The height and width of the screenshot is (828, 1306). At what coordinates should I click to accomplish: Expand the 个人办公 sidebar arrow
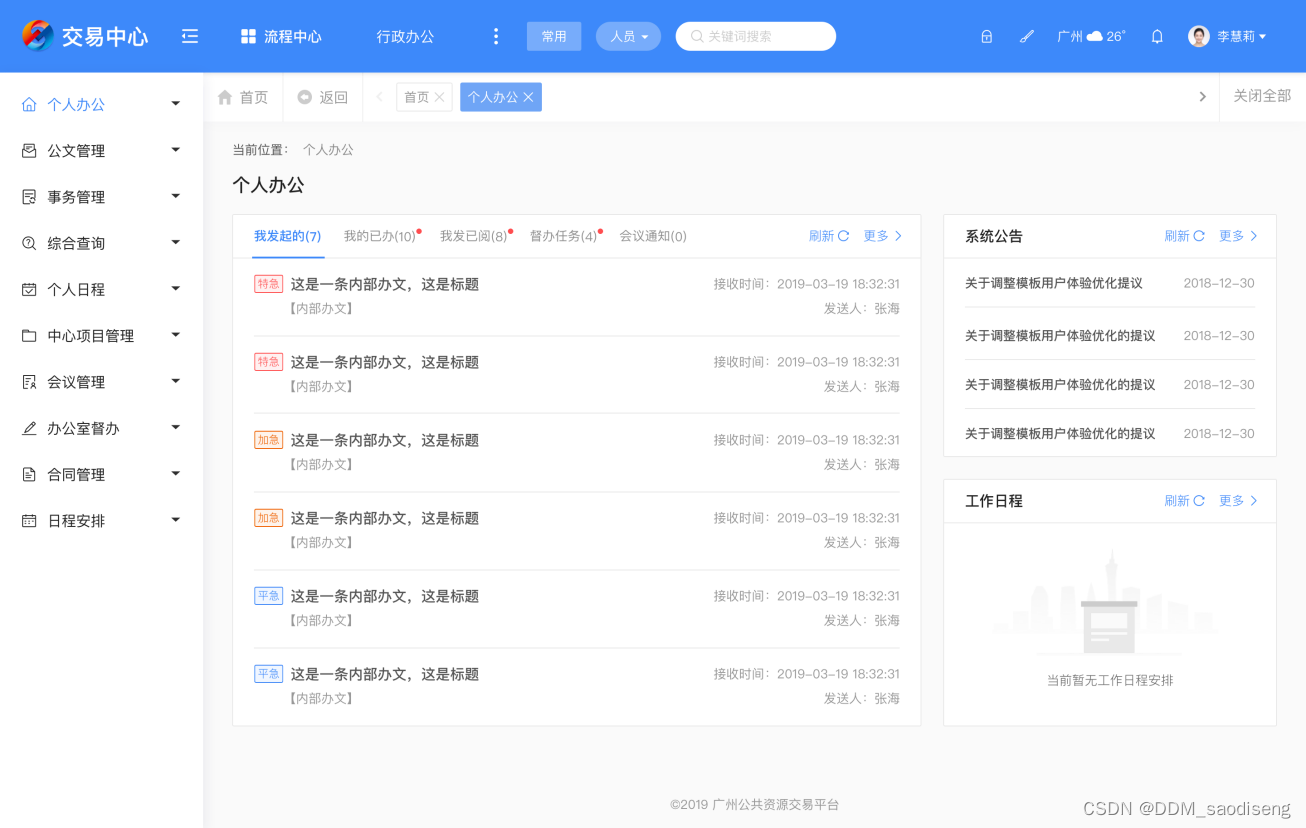176,104
